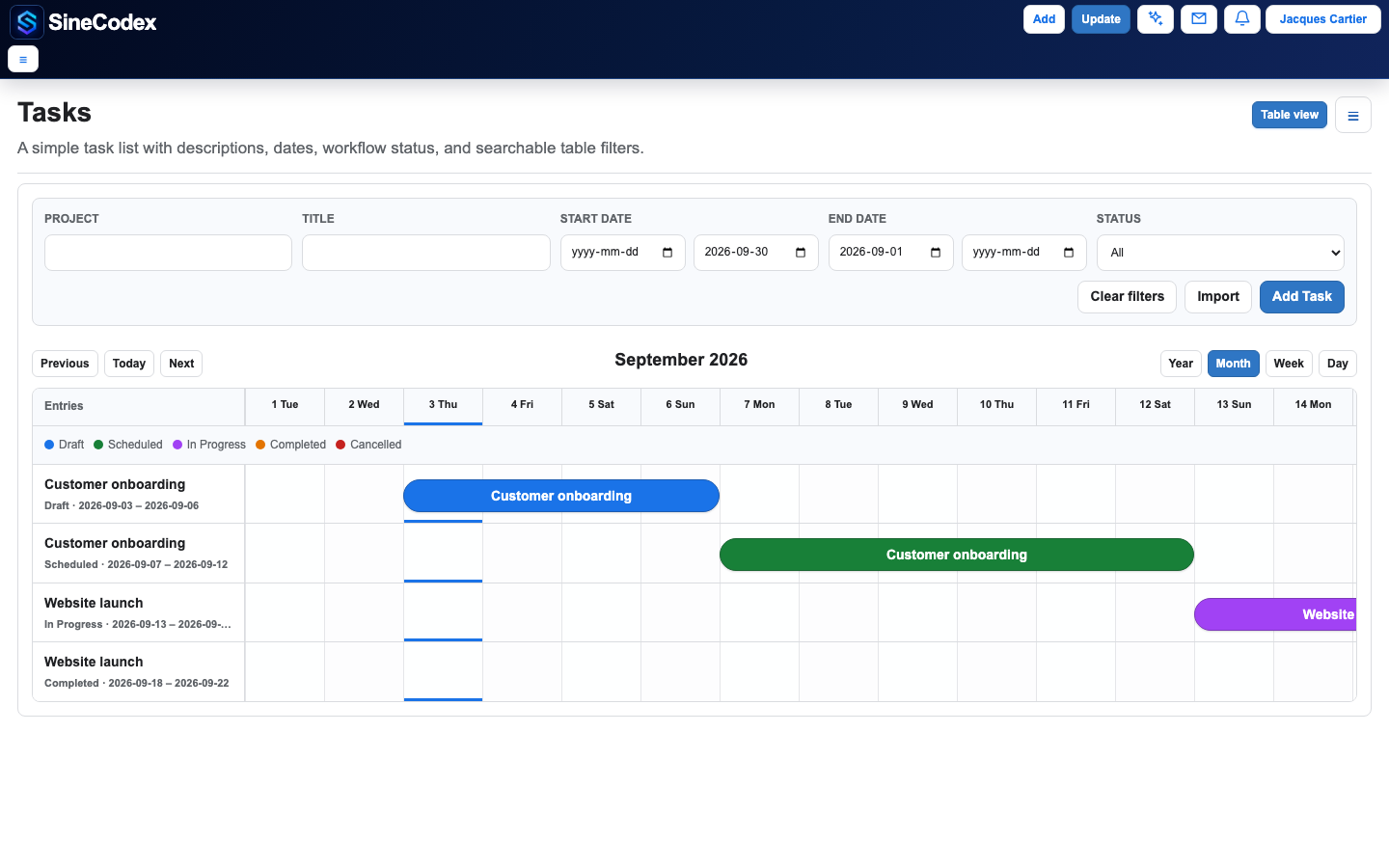Switch to Year view
Viewport: 1389px width, 868px height.
1181,364
